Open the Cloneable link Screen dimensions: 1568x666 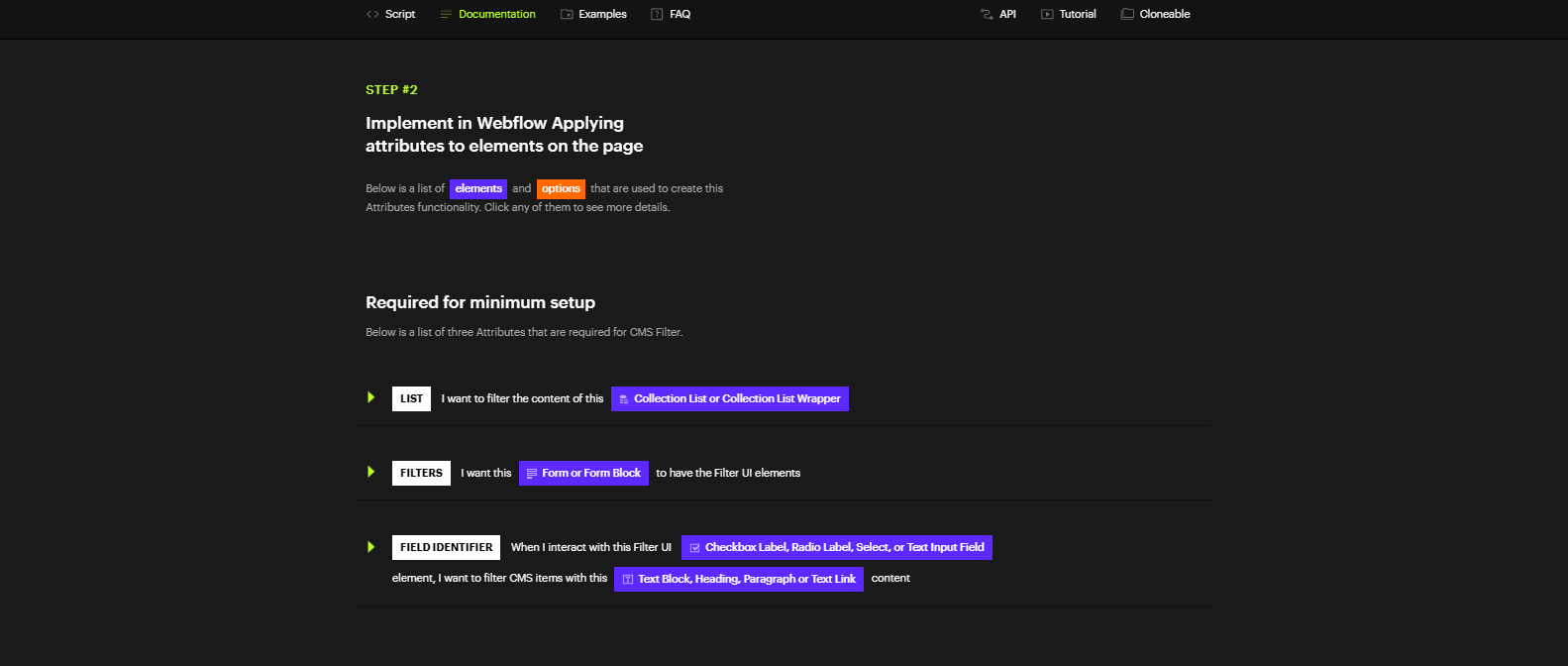(1156, 14)
